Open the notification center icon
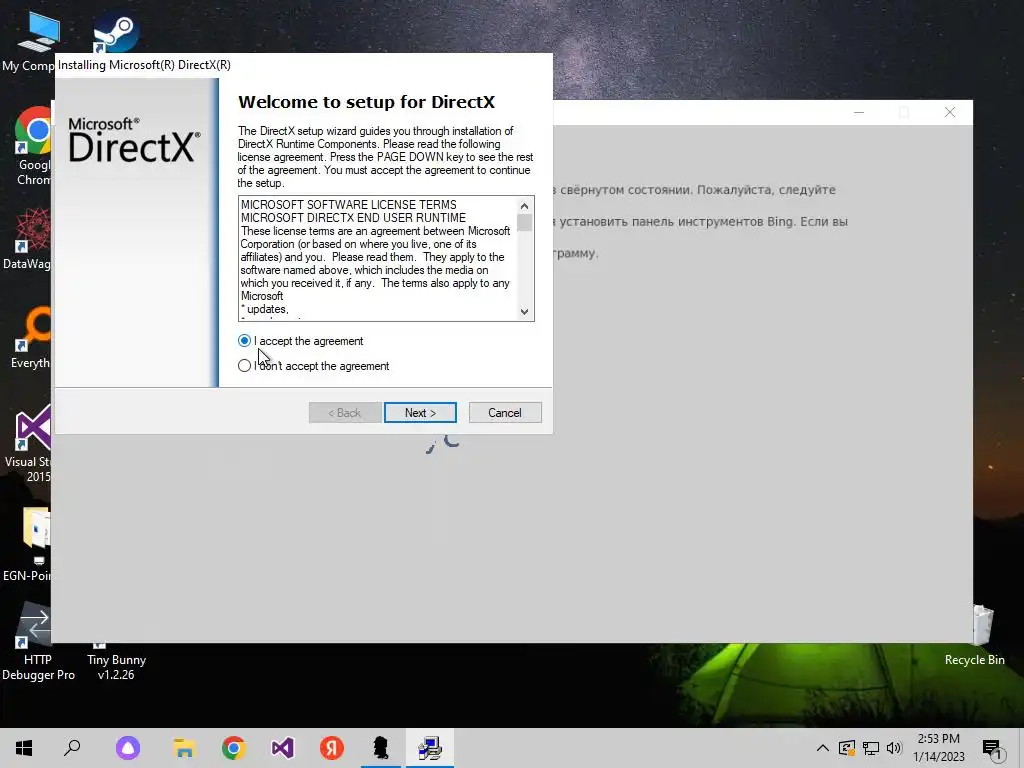The height and width of the screenshot is (768, 1024). pos(992,748)
